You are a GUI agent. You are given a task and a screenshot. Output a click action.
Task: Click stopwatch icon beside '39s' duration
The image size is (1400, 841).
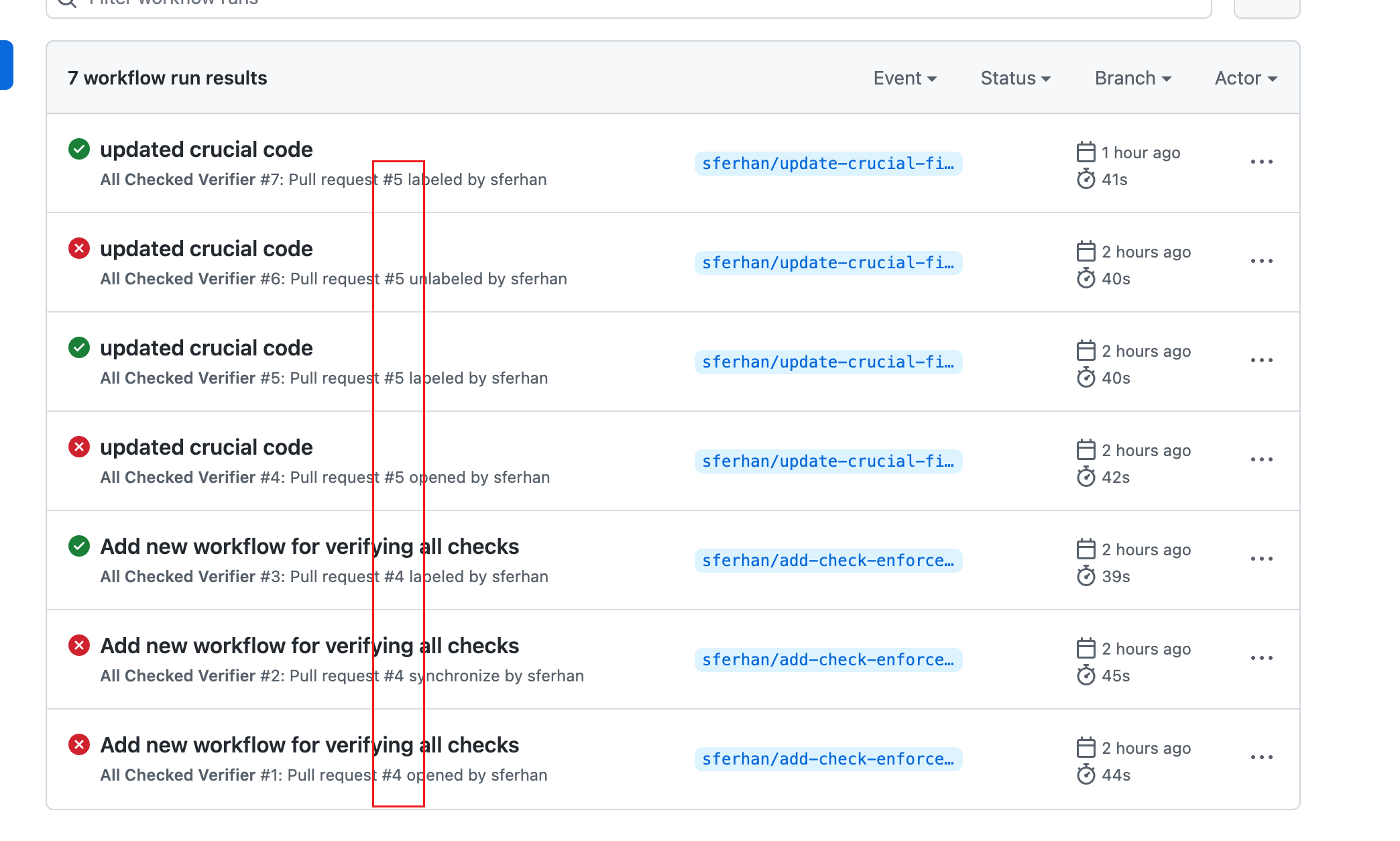[x=1086, y=576]
